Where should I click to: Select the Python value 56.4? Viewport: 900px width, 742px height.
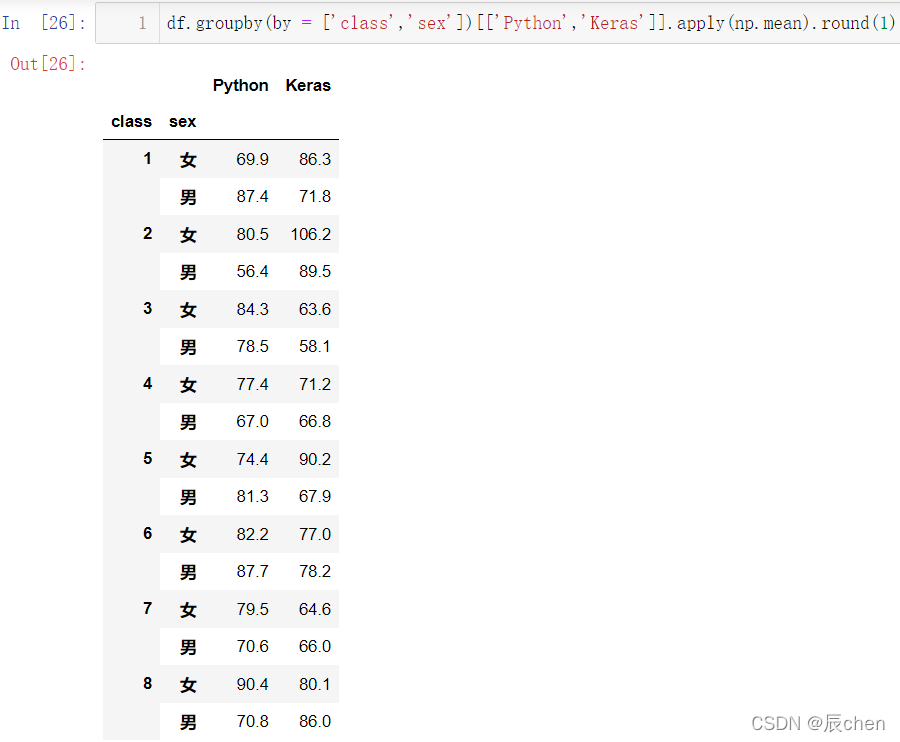pyautogui.click(x=253, y=271)
